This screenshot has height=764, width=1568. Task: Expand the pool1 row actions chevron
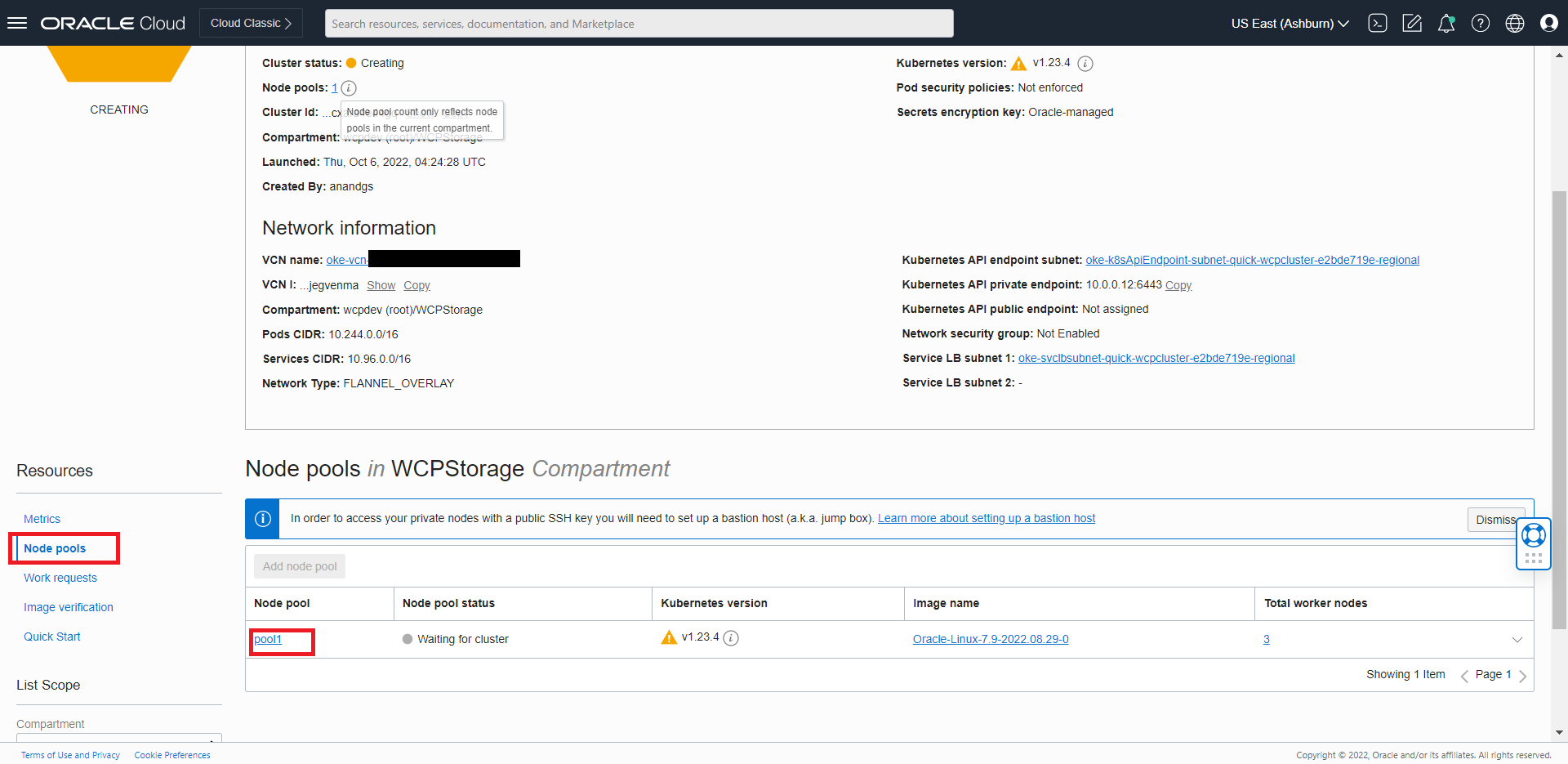click(1517, 640)
